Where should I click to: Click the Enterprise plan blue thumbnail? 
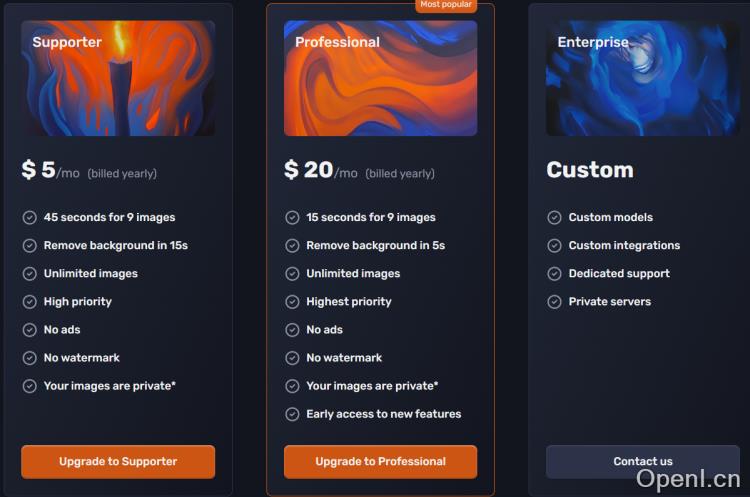pyautogui.click(x=642, y=78)
